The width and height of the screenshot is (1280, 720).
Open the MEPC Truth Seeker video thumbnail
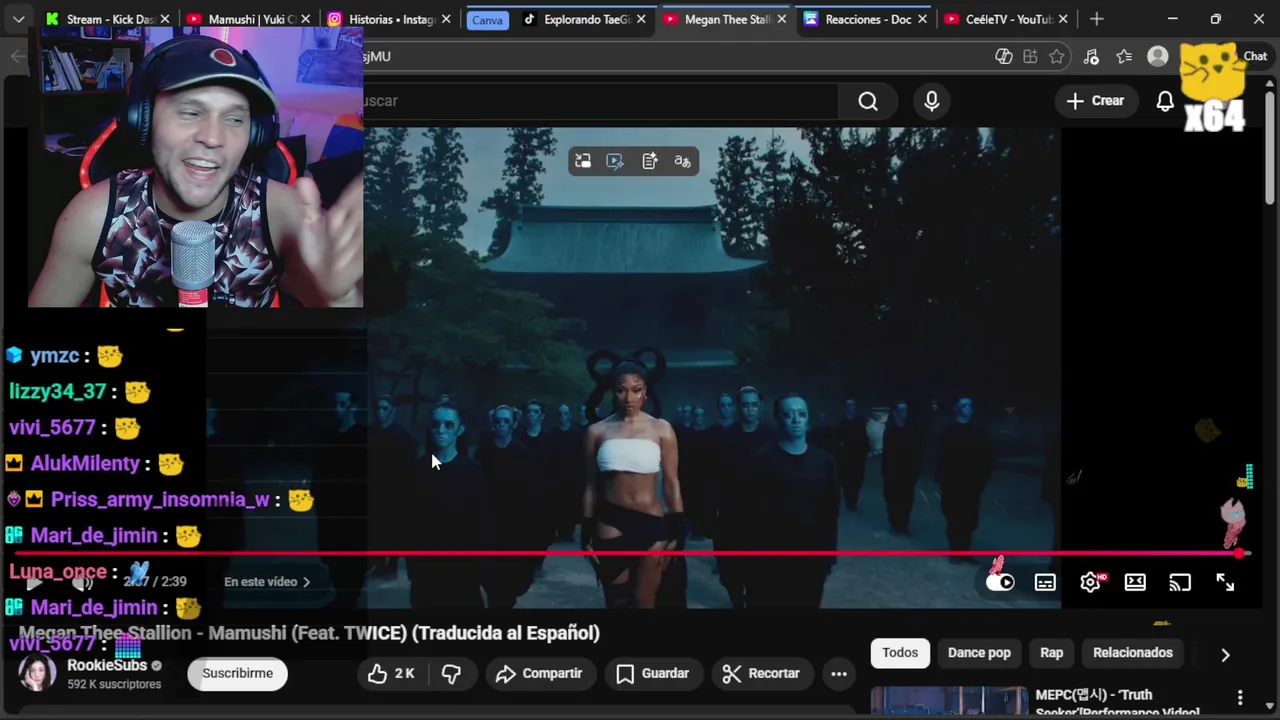point(949,702)
